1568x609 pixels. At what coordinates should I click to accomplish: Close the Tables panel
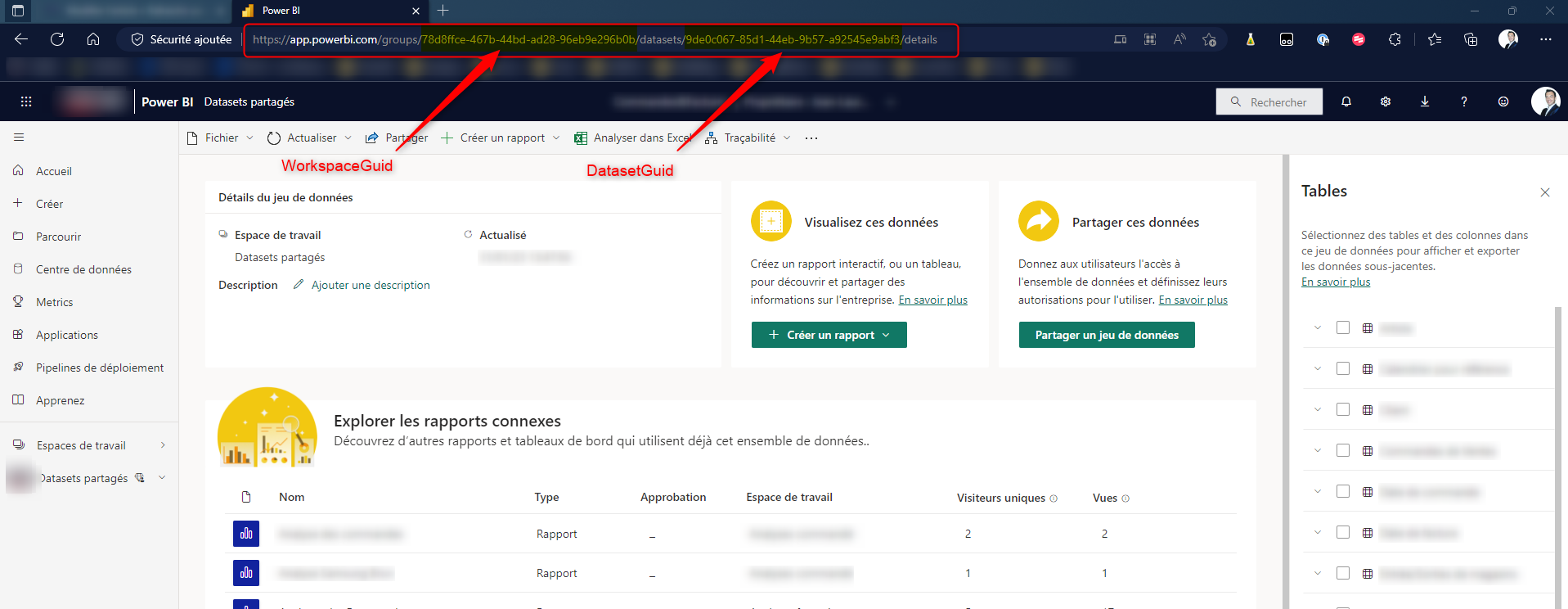(1545, 192)
